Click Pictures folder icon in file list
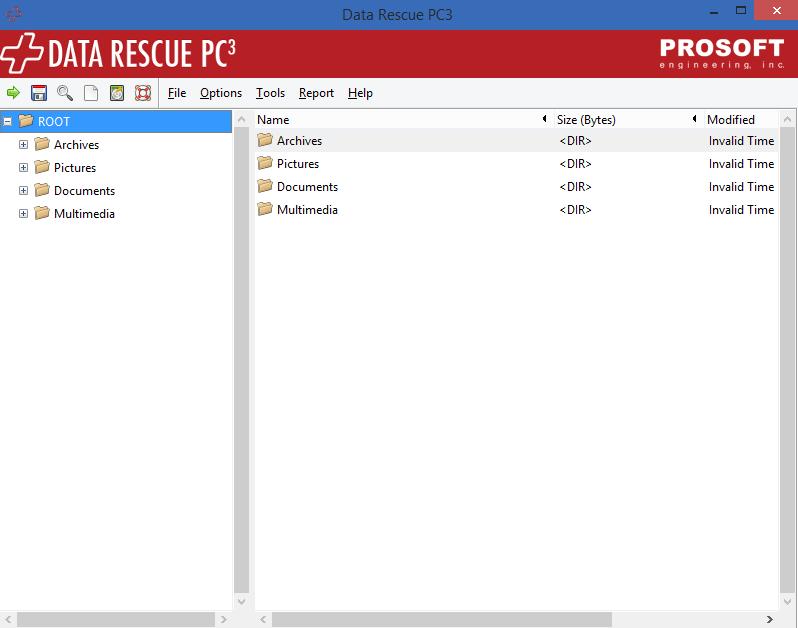 tap(265, 163)
